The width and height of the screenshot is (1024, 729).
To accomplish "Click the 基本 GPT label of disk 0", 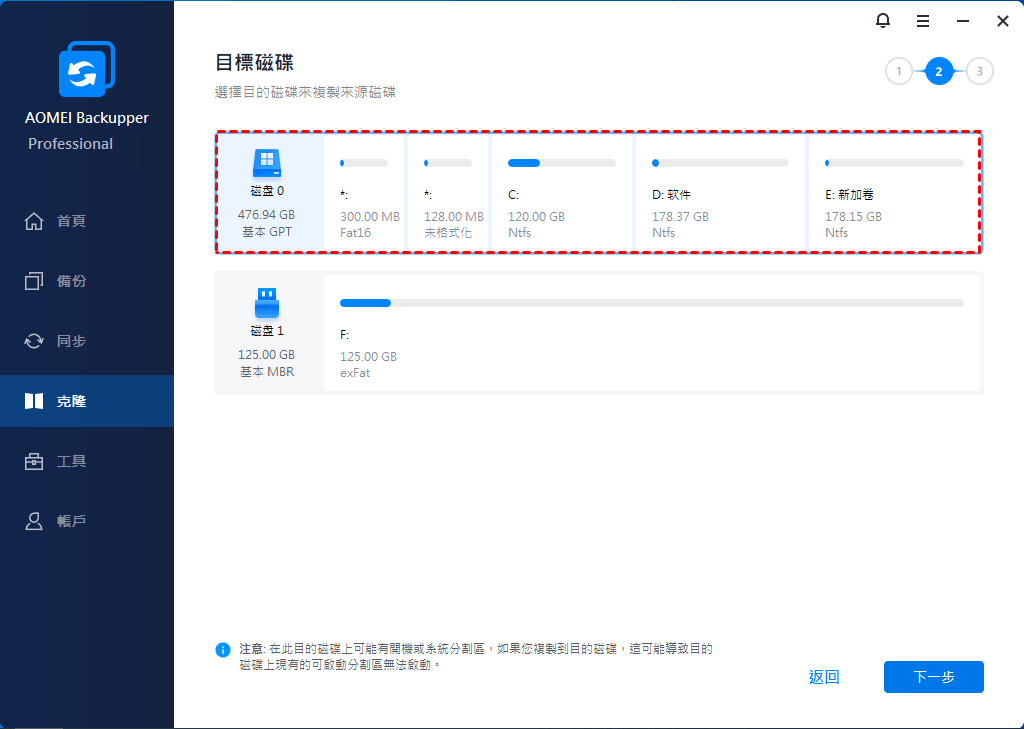I will click(266, 232).
